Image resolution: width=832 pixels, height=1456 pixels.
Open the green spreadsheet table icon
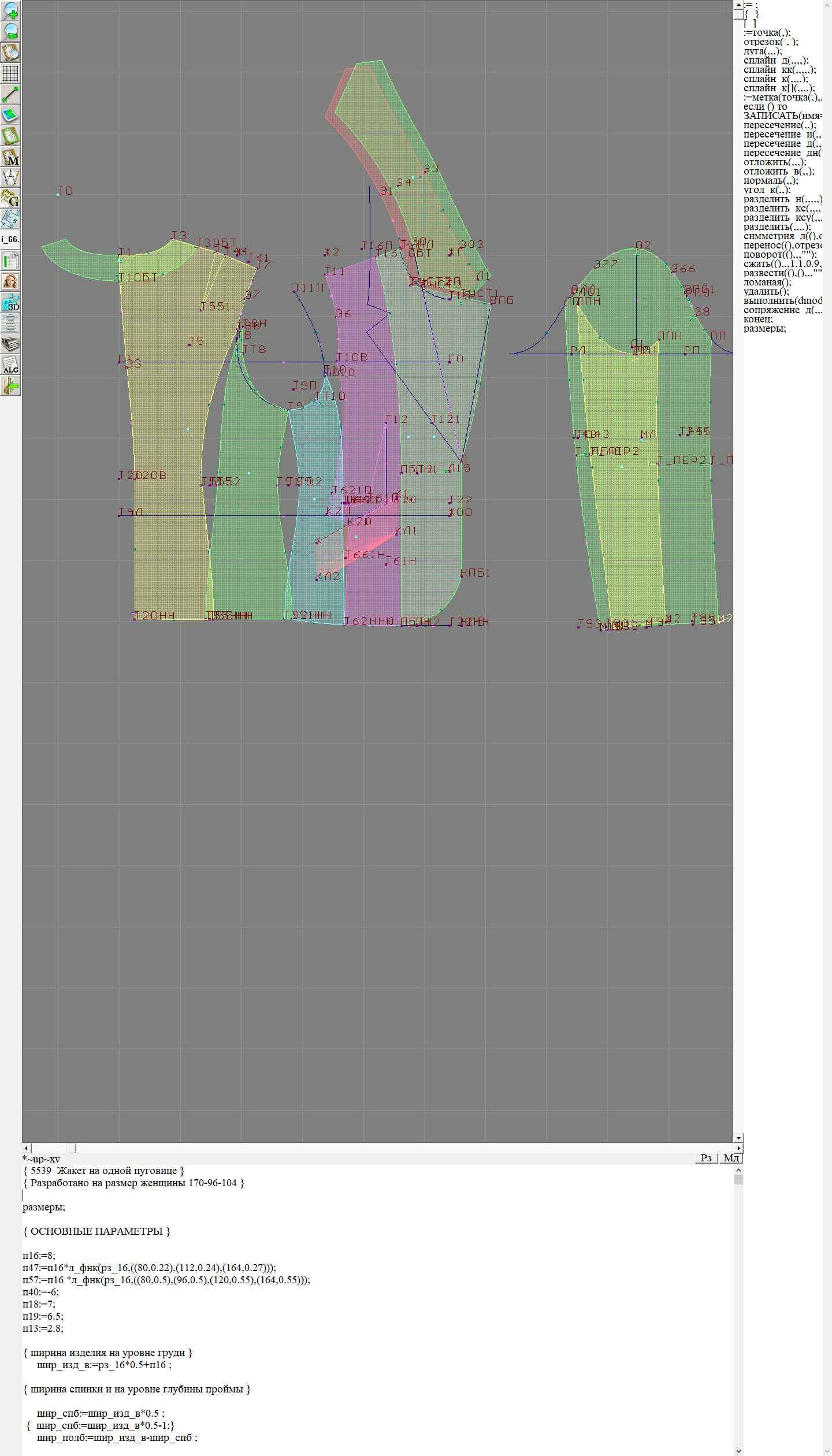pyautogui.click(x=10, y=261)
